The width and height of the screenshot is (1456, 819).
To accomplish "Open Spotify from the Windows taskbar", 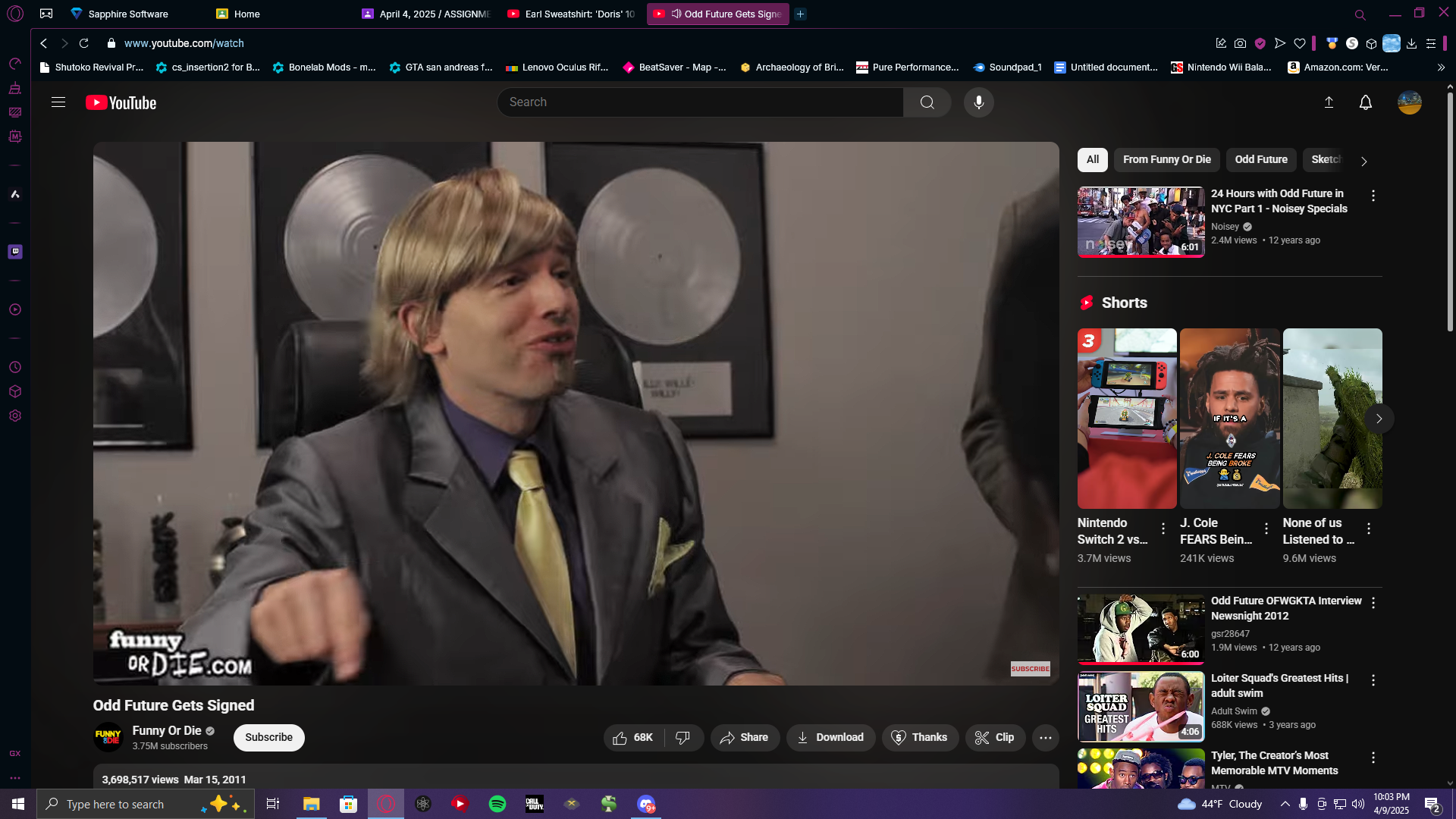I will point(497,804).
